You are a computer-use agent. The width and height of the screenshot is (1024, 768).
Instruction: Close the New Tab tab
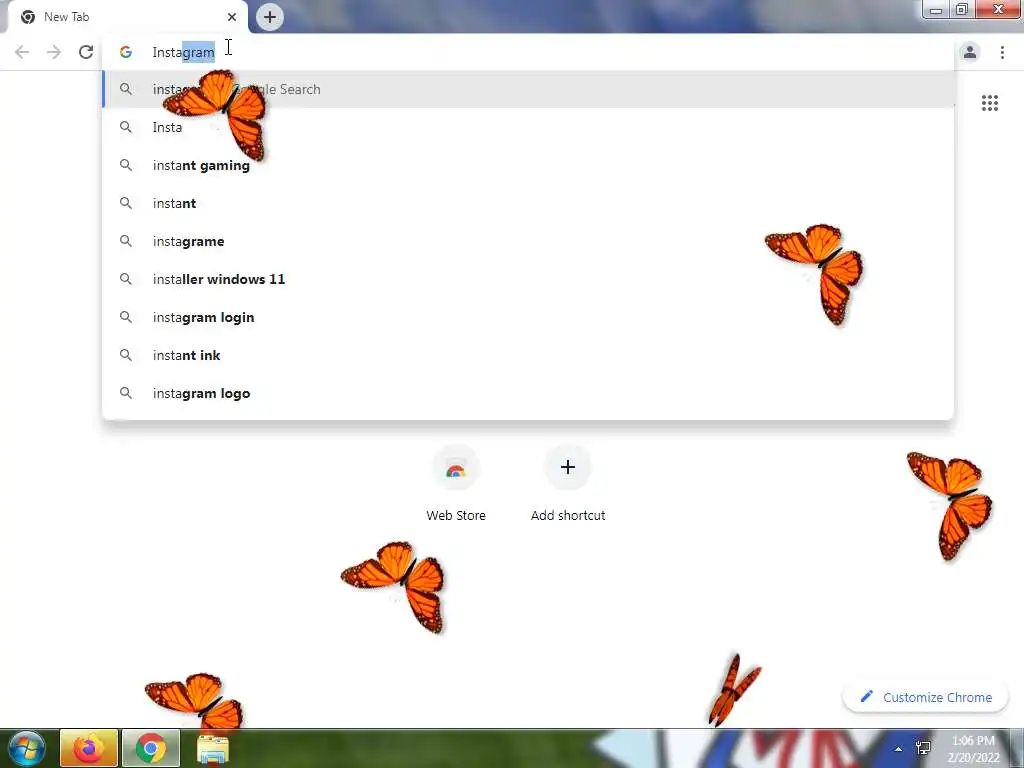(x=232, y=17)
